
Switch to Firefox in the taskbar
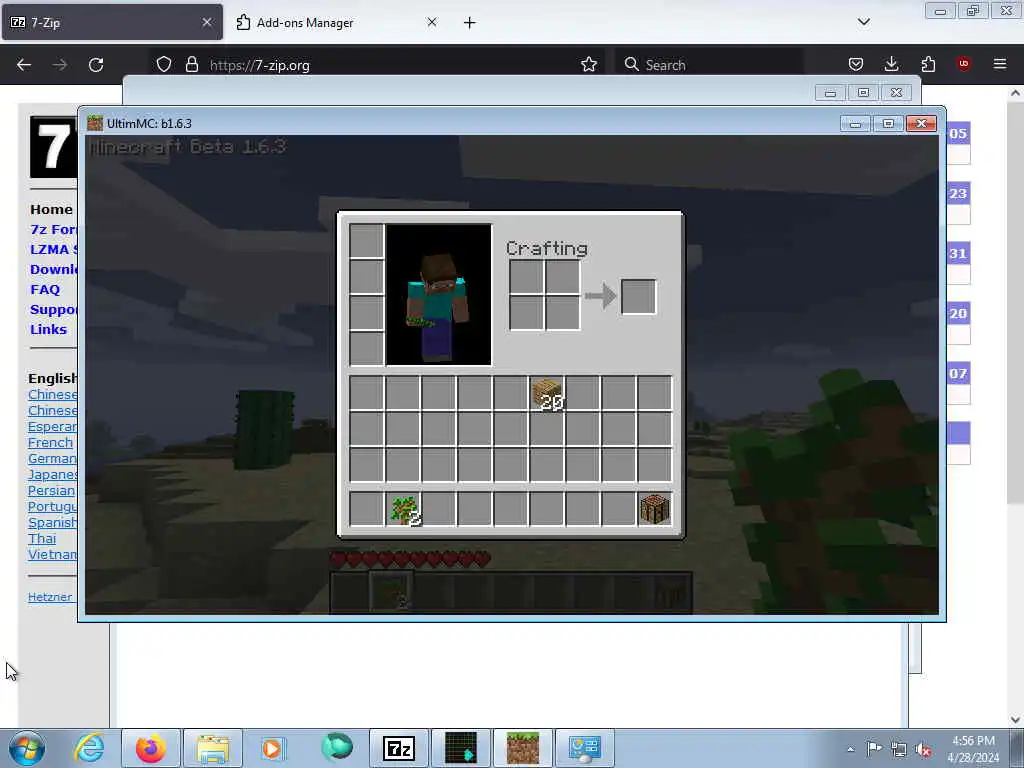pyautogui.click(x=151, y=748)
